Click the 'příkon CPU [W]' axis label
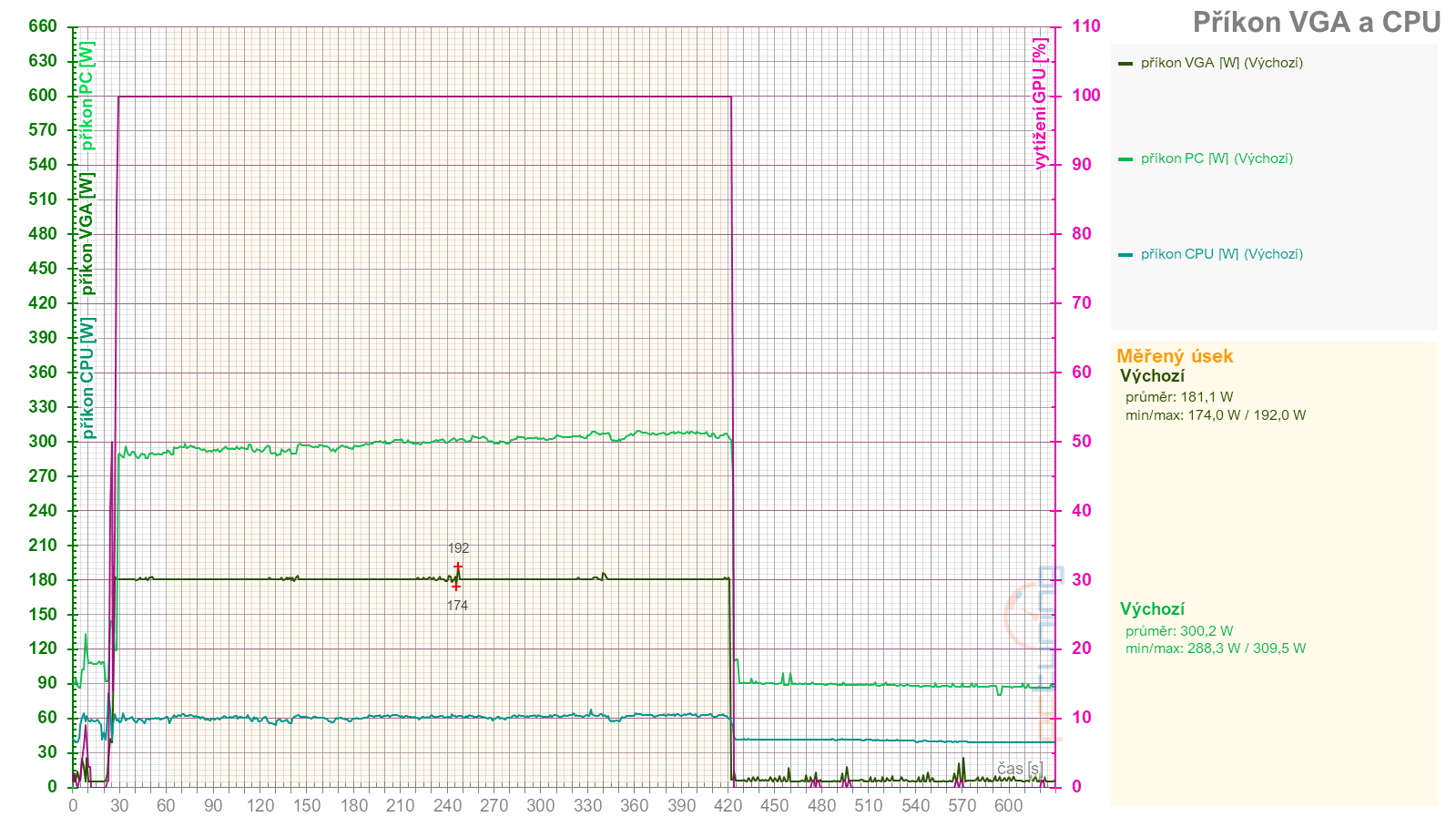This screenshot has height=817, width=1456. coord(87,378)
